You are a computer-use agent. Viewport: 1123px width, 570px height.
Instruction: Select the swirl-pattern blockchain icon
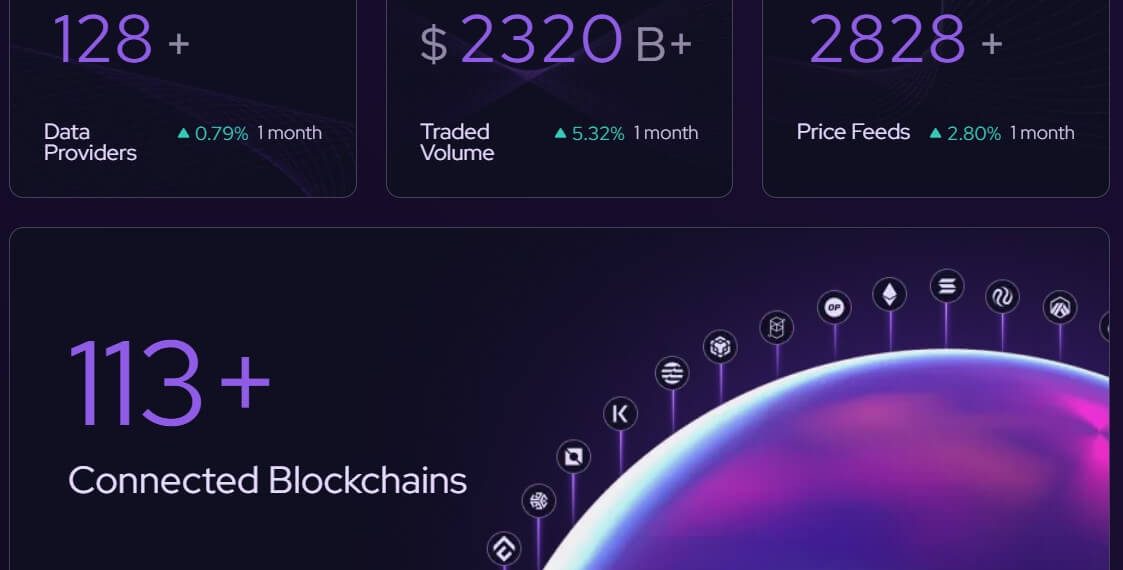tap(539, 501)
